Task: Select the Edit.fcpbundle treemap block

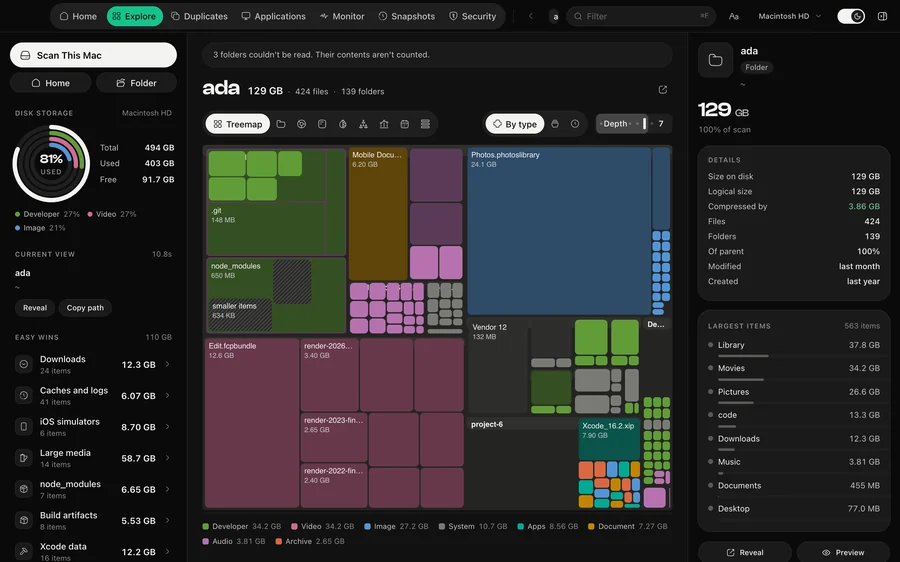Action: 252,423
